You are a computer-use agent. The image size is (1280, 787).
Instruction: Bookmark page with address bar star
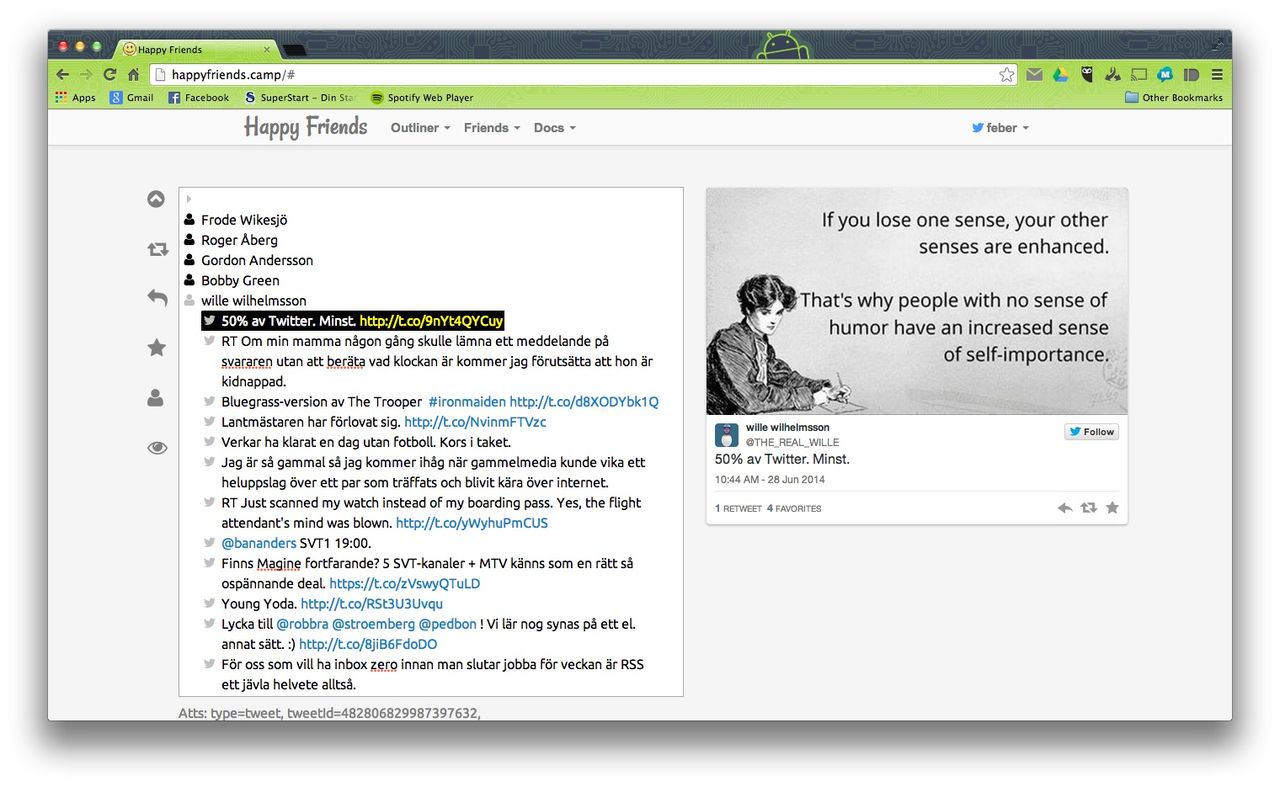coord(1006,75)
